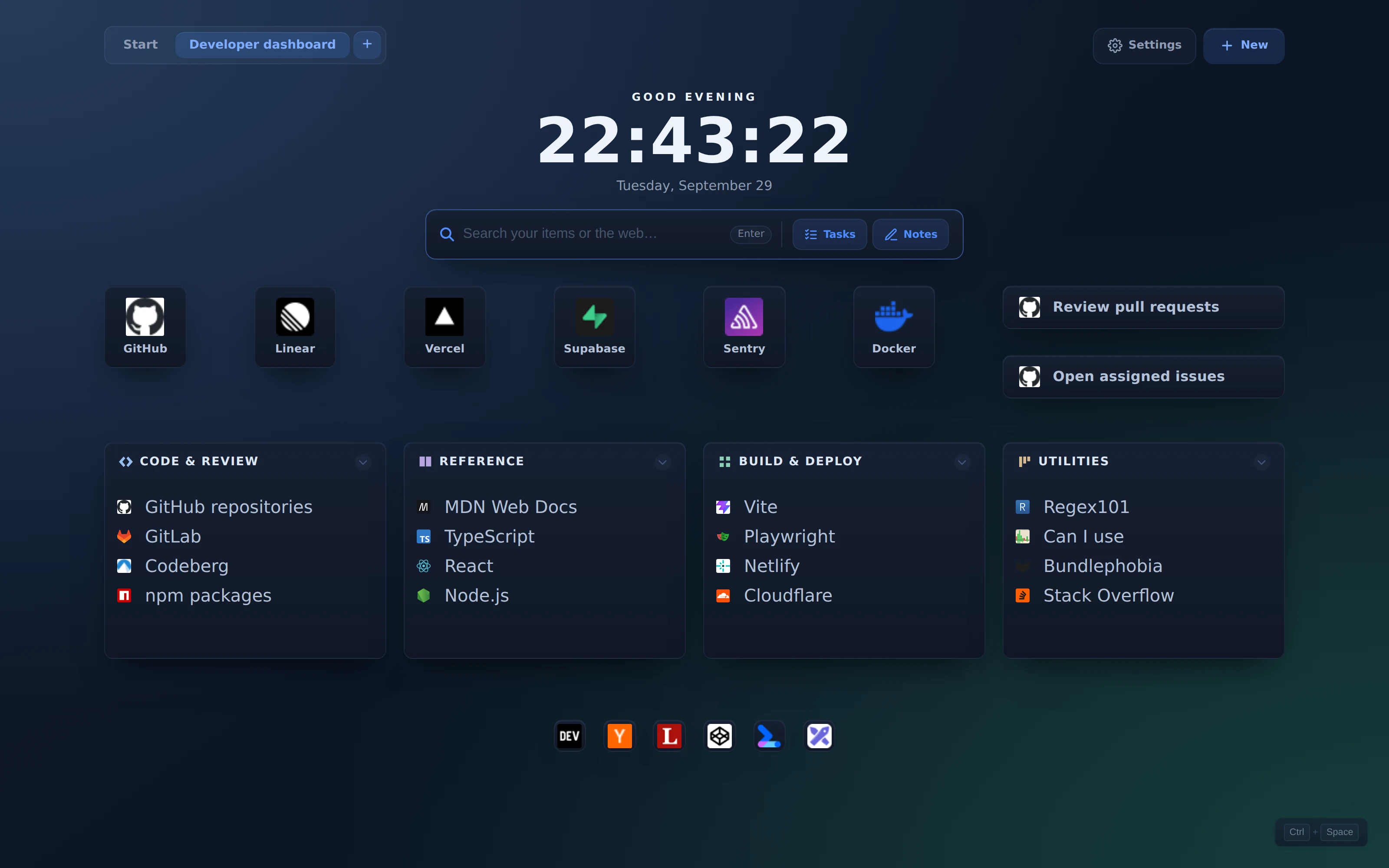1389x868 pixels.
Task: Open the orange Y Hacker News icon
Action: (620, 736)
